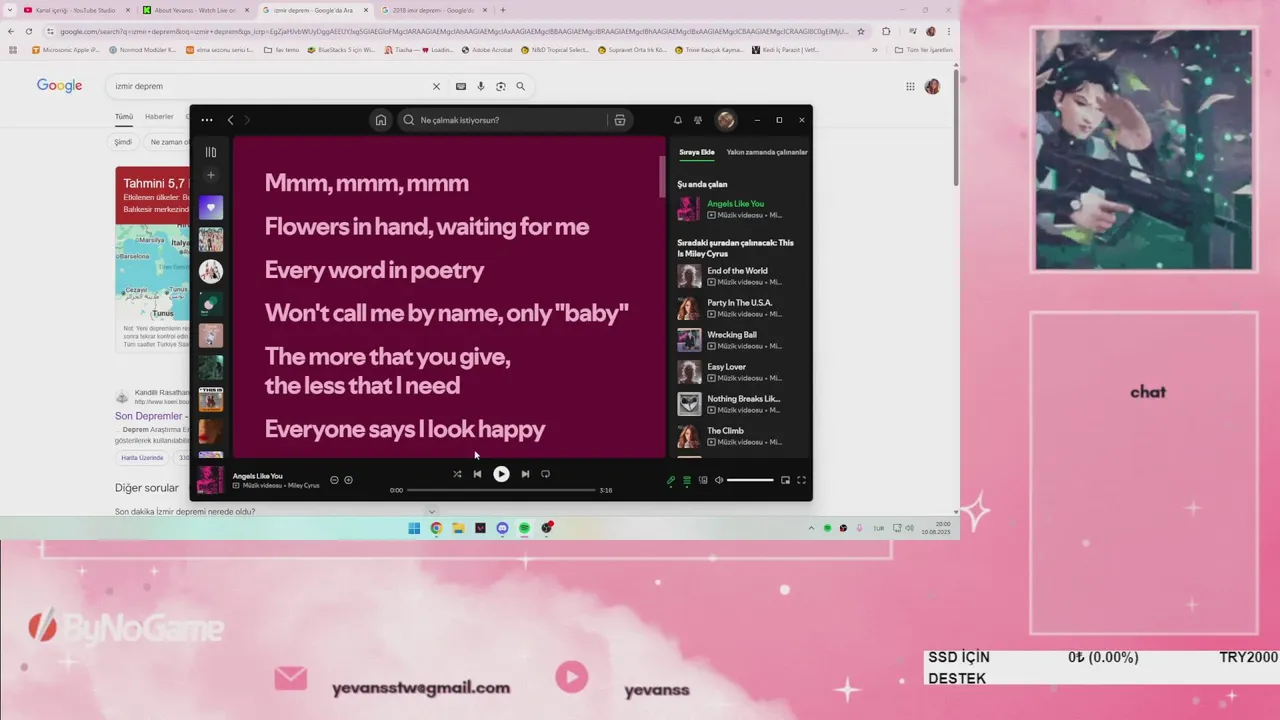Viewport: 1280px width, 720px height.
Task: Open Tüm Yer İşaretleri bookmarks folder
Action: [923, 49]
